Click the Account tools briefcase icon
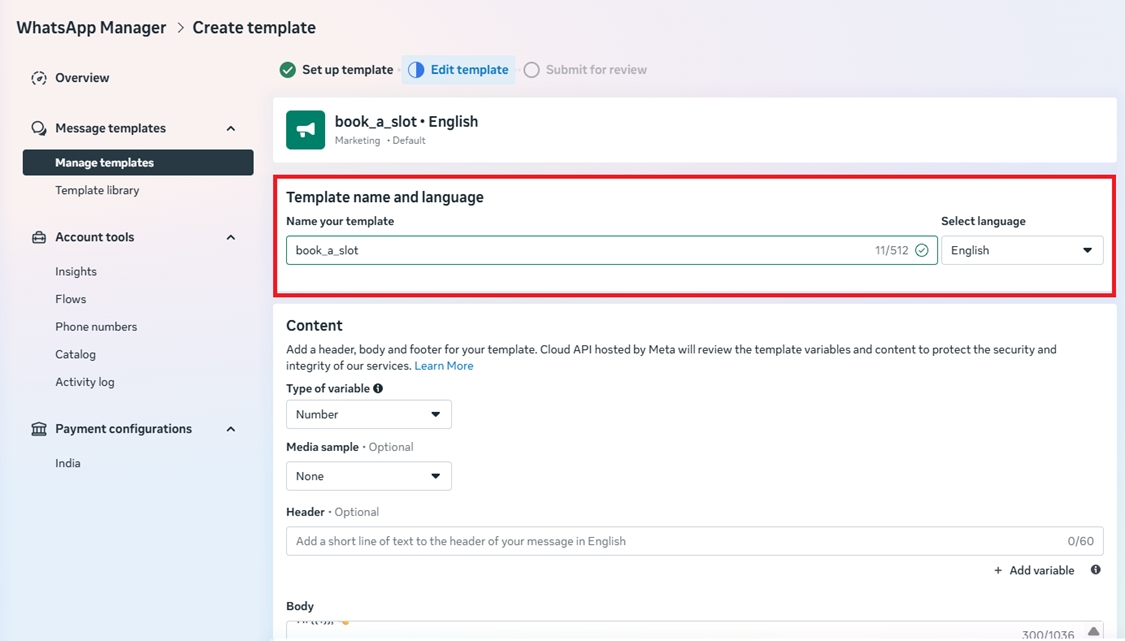Screen dimensions: 1125x641 pos(39,237)
